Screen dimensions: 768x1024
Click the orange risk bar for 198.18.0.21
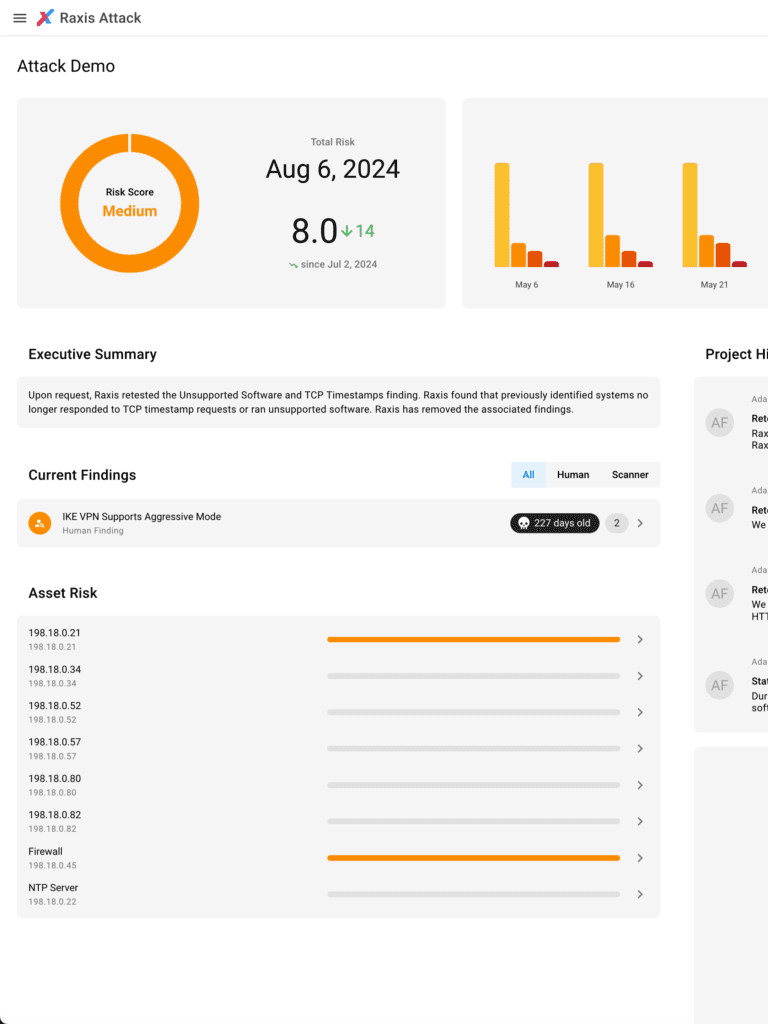click(473, 639)
